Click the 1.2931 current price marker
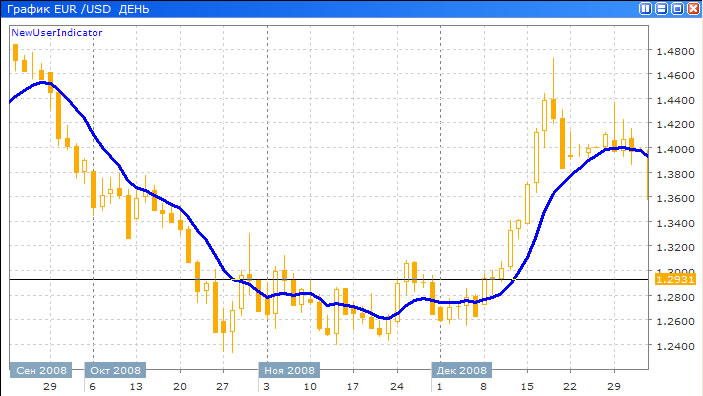This screenshot has width=703, height=396. point(675,279)
